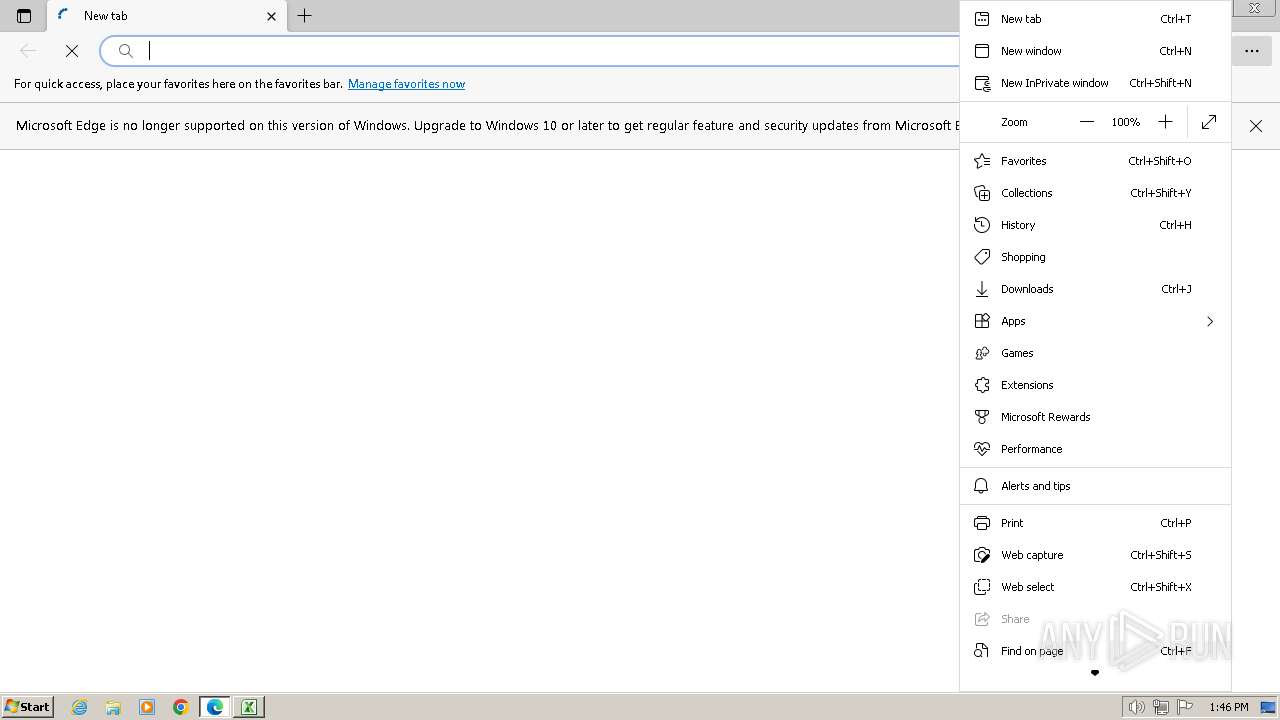Open Alerts and tips entry
The image size is (1280, 720).
(1095, 486)
